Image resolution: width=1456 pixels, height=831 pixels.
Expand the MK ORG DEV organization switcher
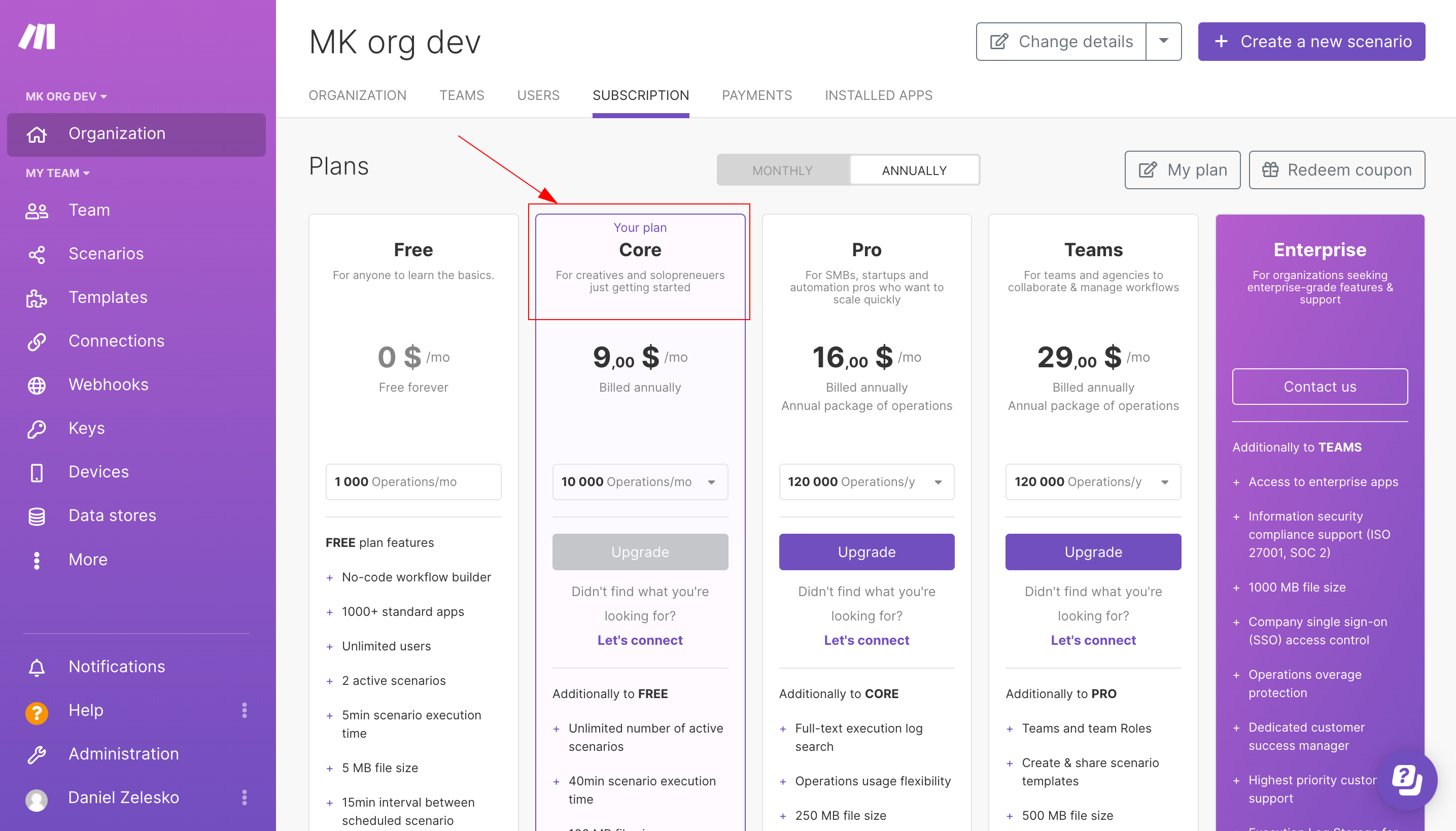click(x=66, y=96)
